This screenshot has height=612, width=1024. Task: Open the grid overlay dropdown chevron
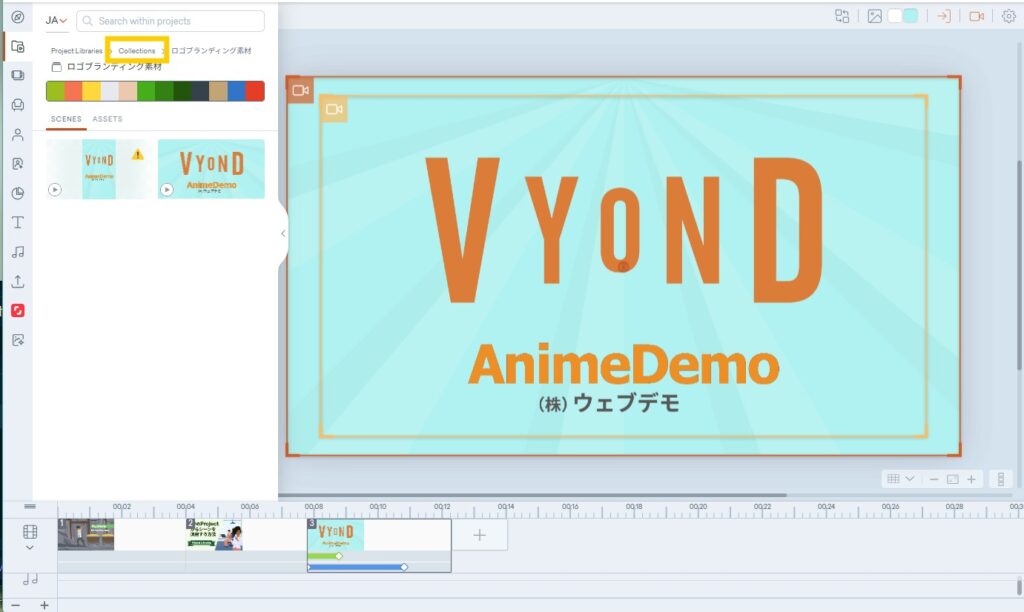tap(909, 479)
